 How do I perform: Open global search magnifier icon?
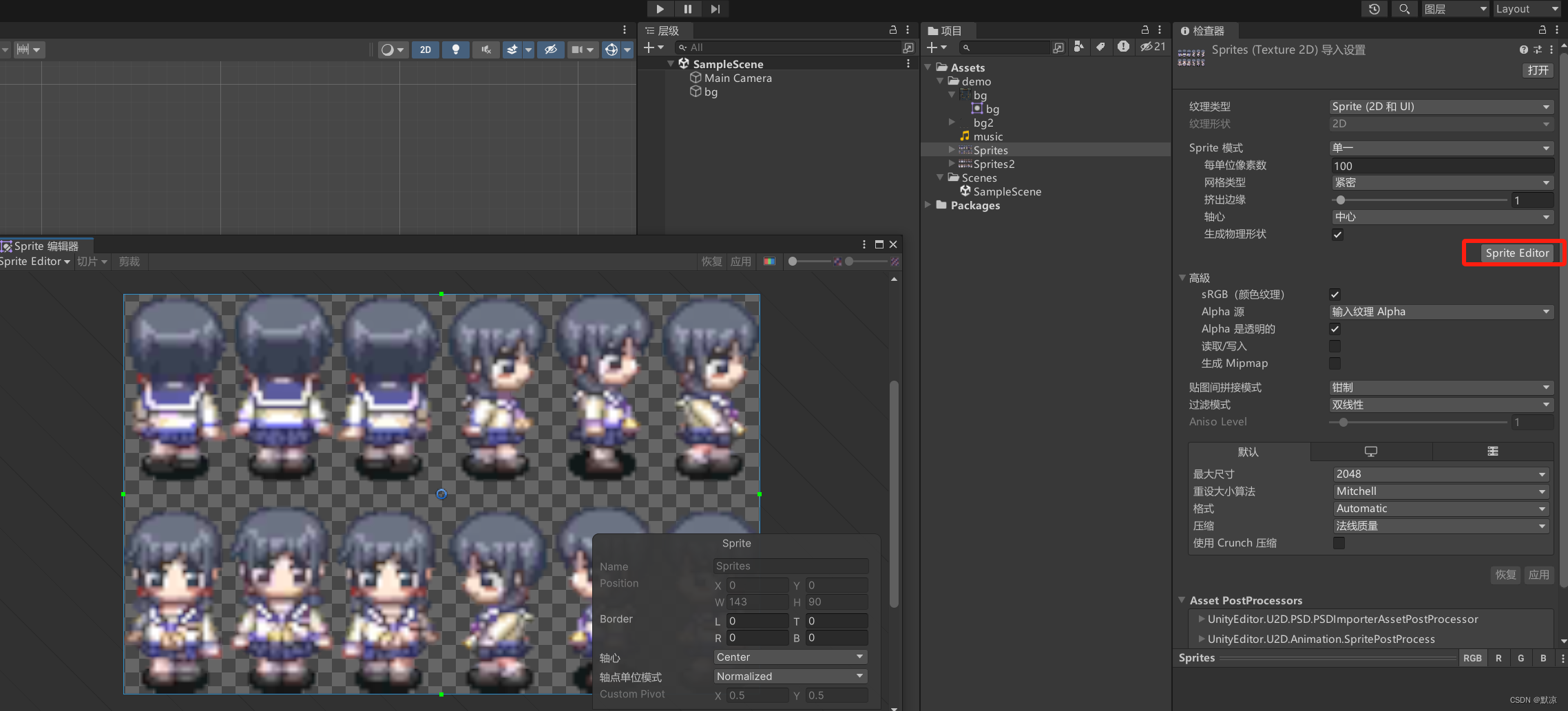coord(1404,9)
